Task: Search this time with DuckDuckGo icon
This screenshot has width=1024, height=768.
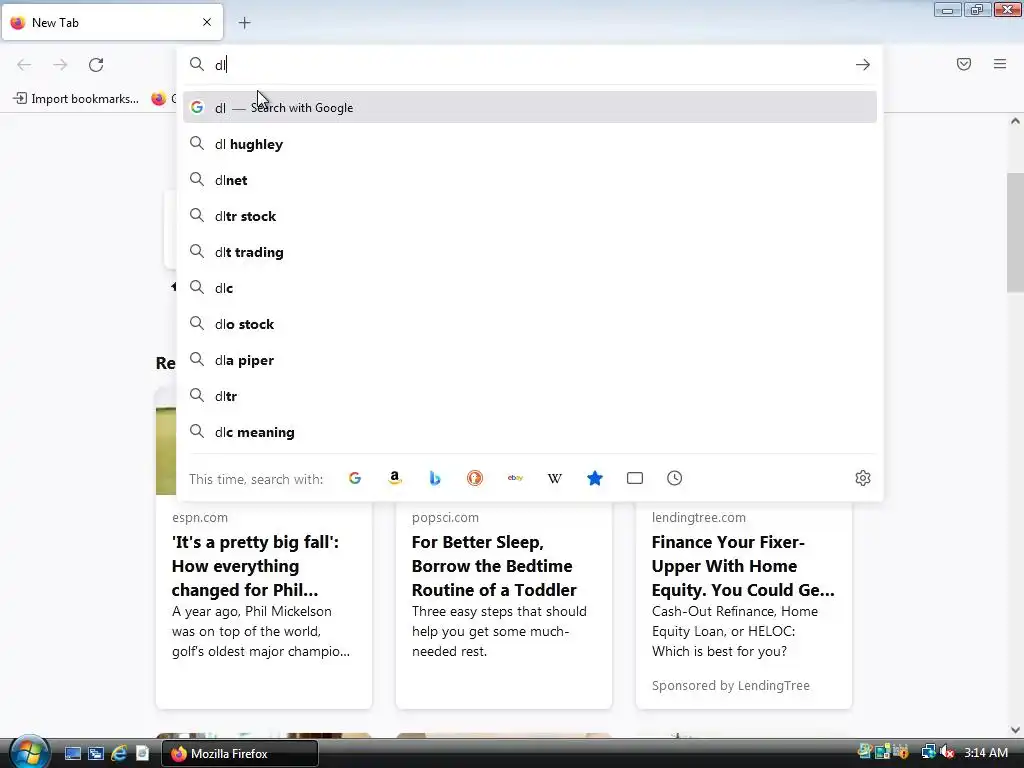Action: [x=475, y=478]
